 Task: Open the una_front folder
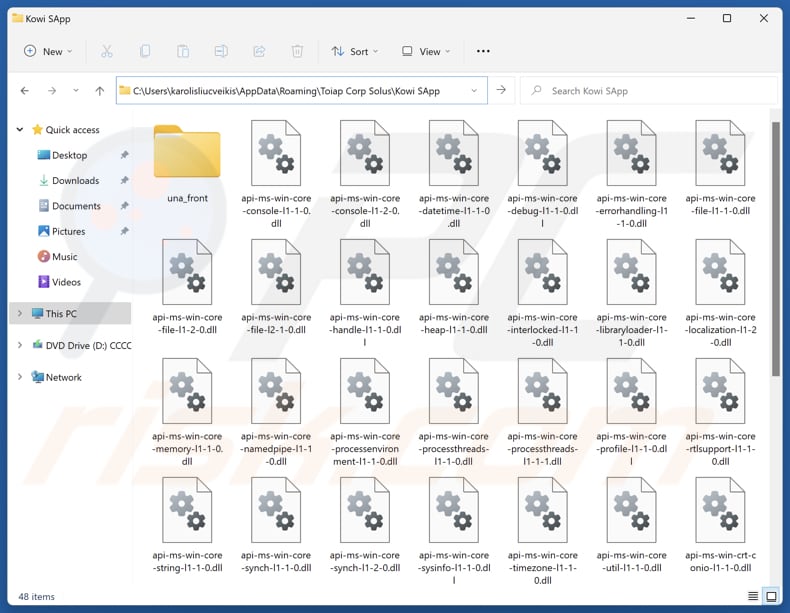pos(187,160)
